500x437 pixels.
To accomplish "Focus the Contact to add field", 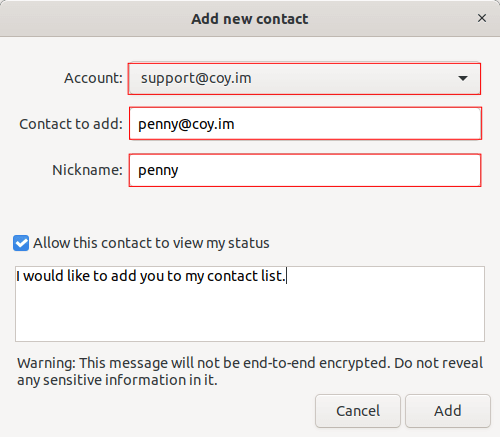I will 305,124.
